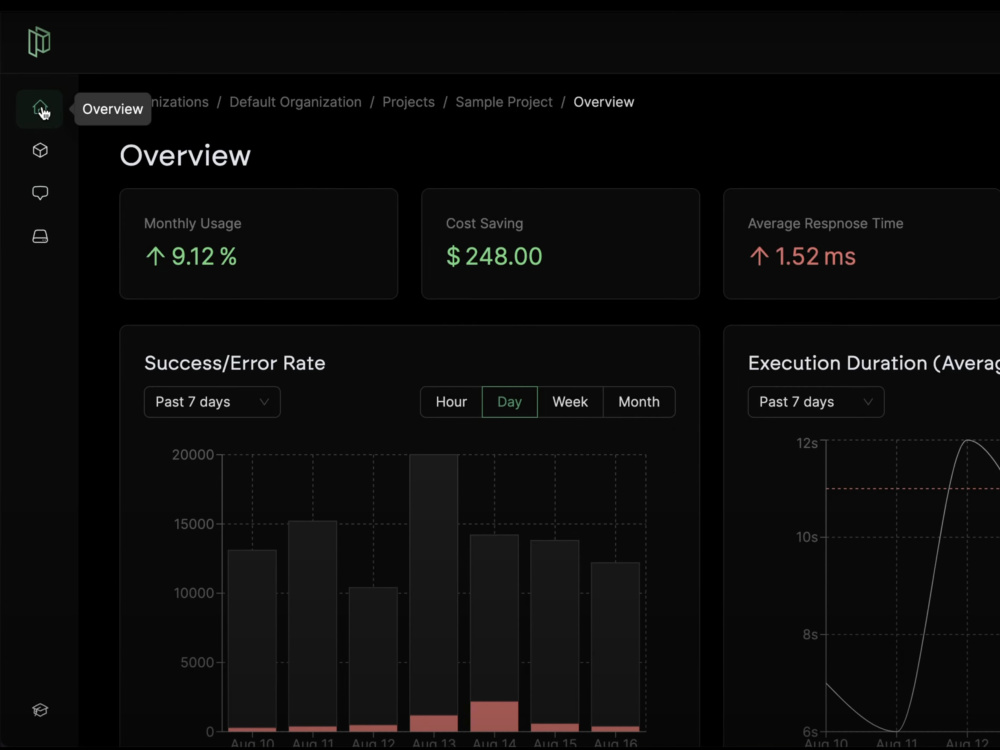
Task: Switch chart granularity to Hour
Action: point(451,402)
